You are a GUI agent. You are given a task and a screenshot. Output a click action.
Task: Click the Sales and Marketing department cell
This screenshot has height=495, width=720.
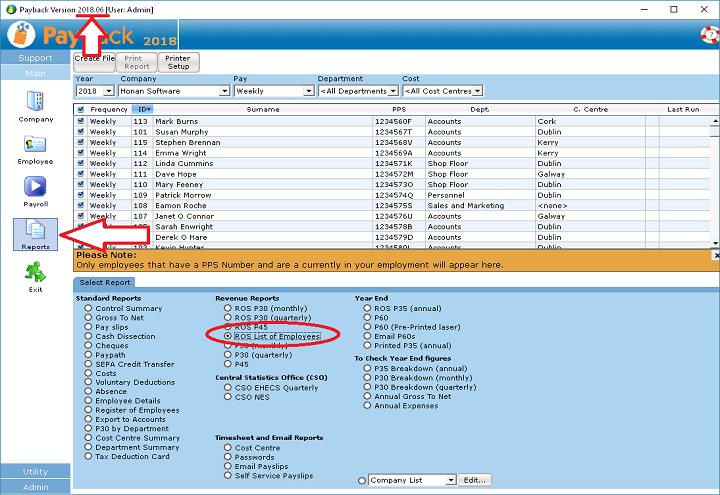[x=480, y=206]
